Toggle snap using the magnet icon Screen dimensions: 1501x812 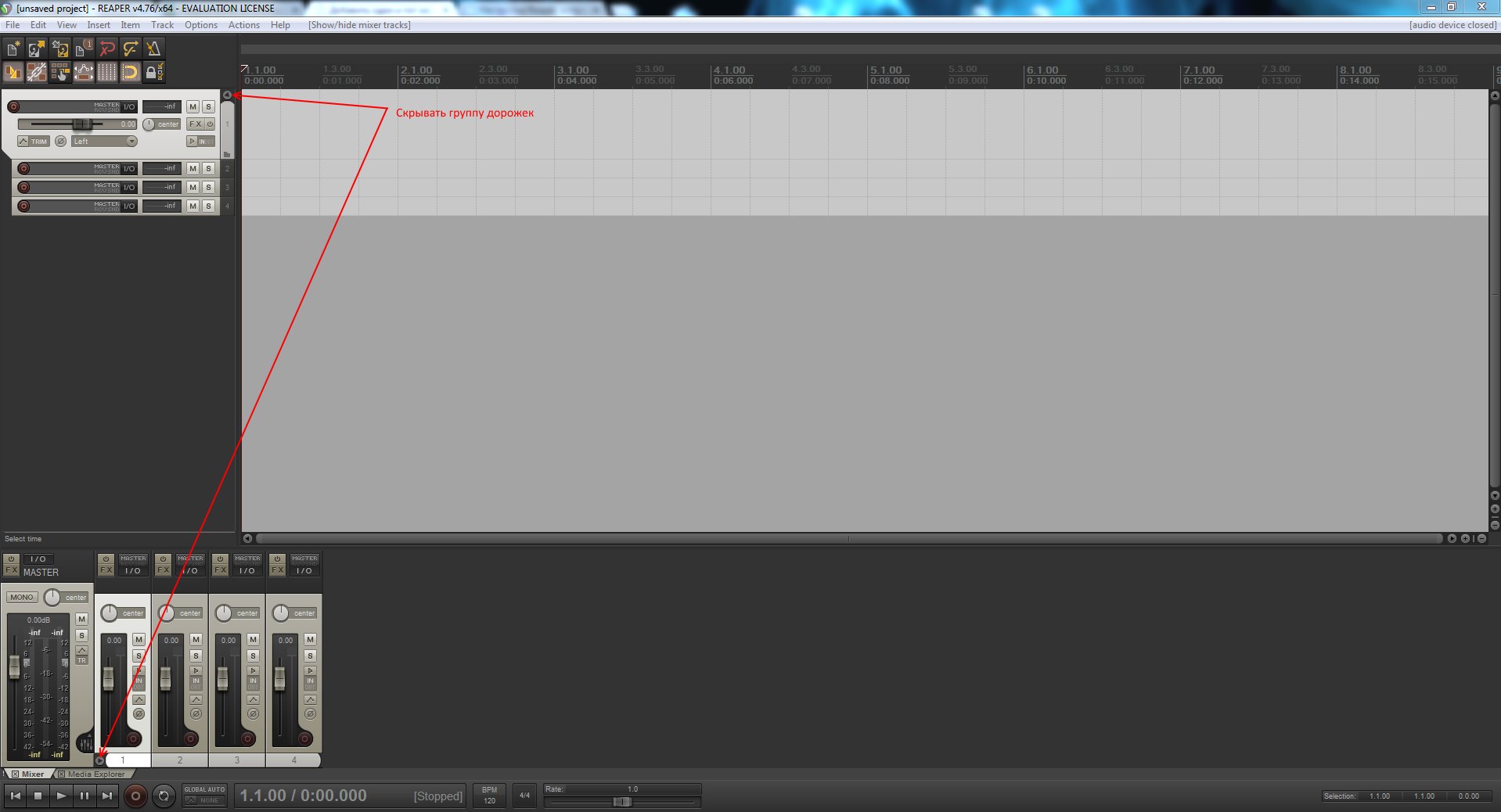(x=131, y=73)
